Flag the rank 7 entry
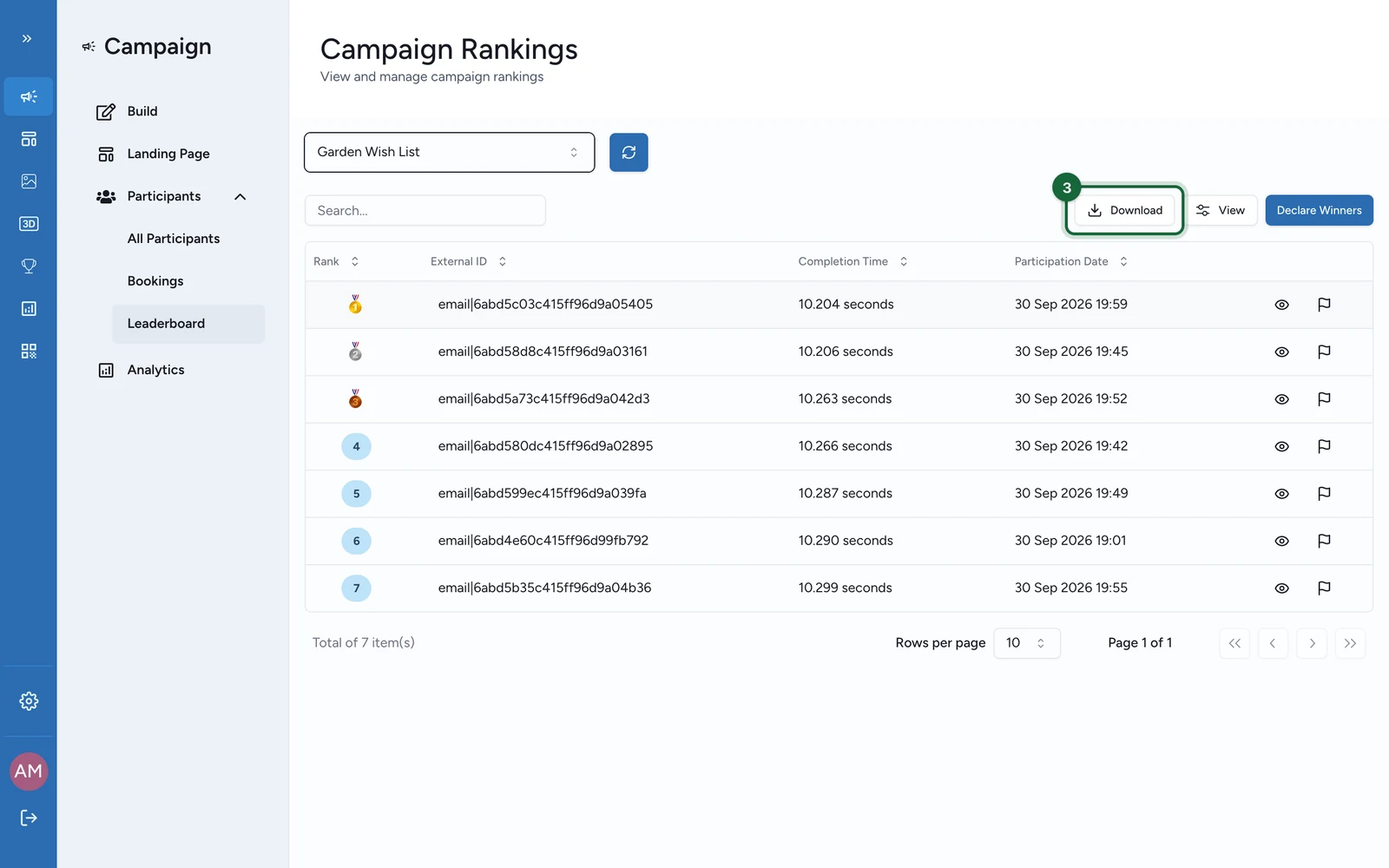Image resolution: width=1389 pixels, height=868 pixels. pyautogui.click(x=1324, y=589)
